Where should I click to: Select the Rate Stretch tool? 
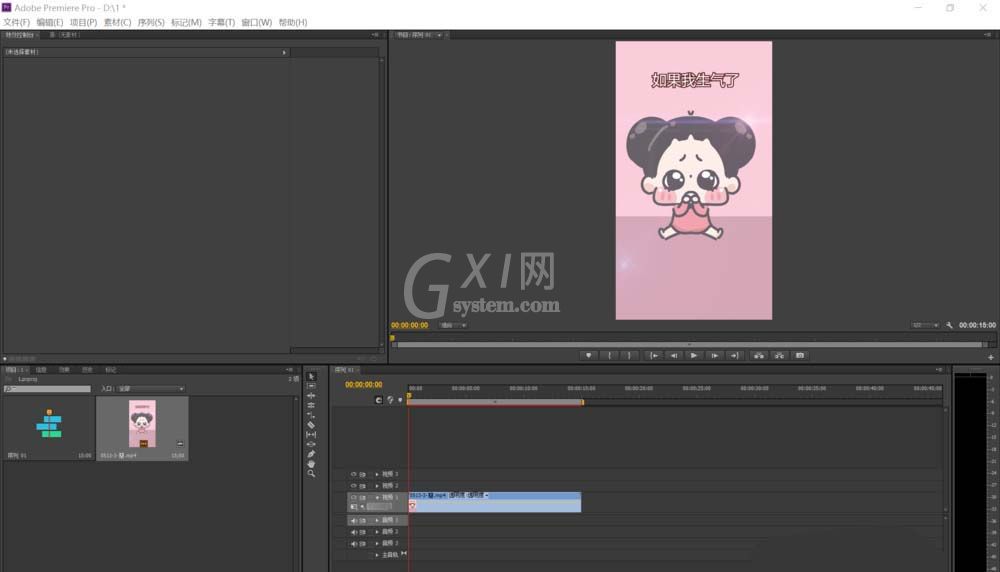[x=311, y=415]
